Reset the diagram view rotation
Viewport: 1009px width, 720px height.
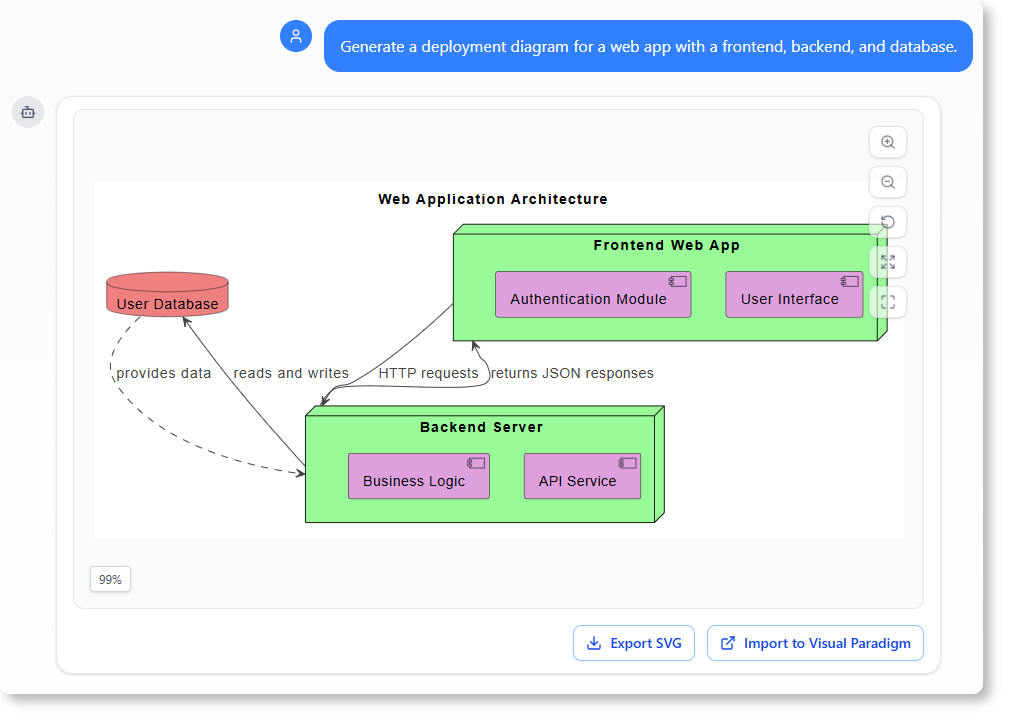887,222
